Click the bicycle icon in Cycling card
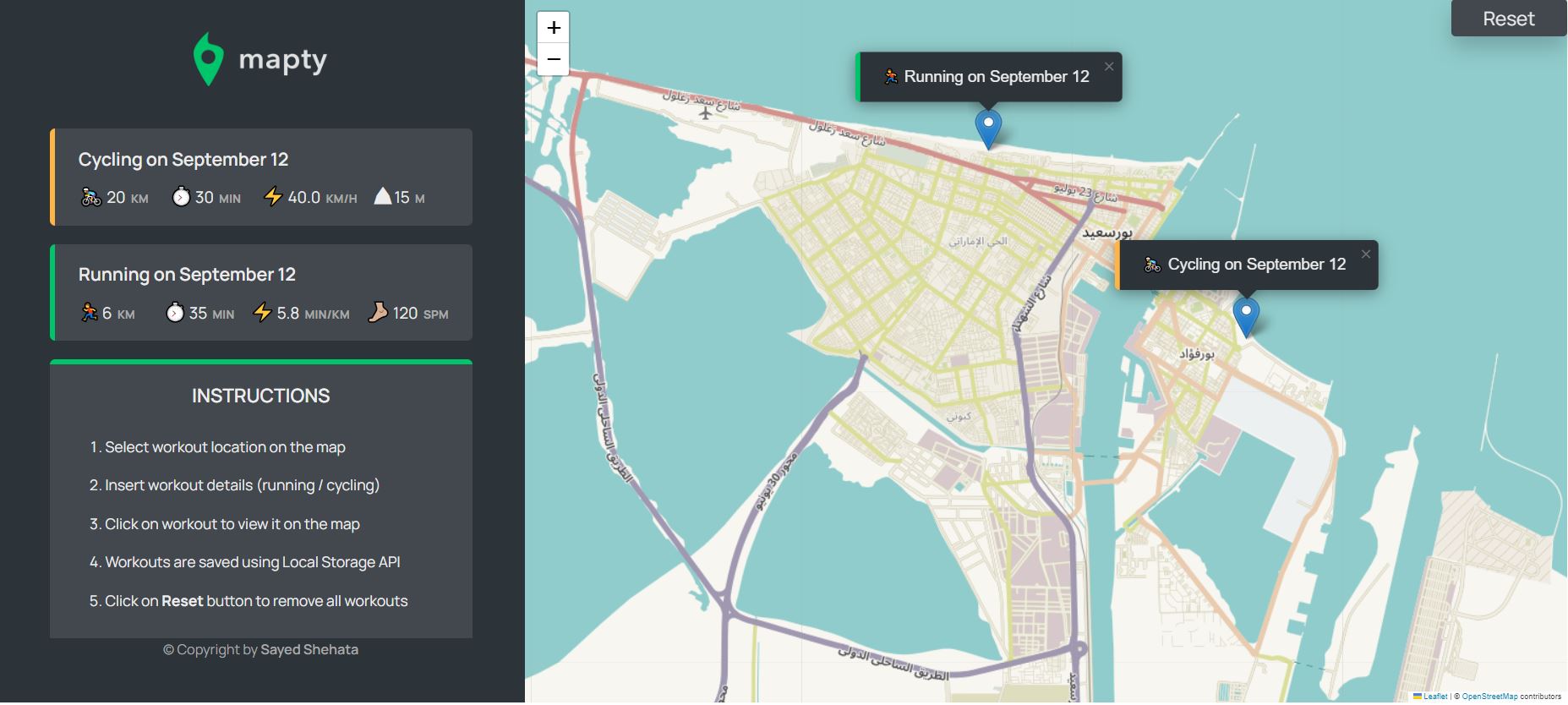The width and height of the screenshot is (1568, 705). (x=90, y=197)
